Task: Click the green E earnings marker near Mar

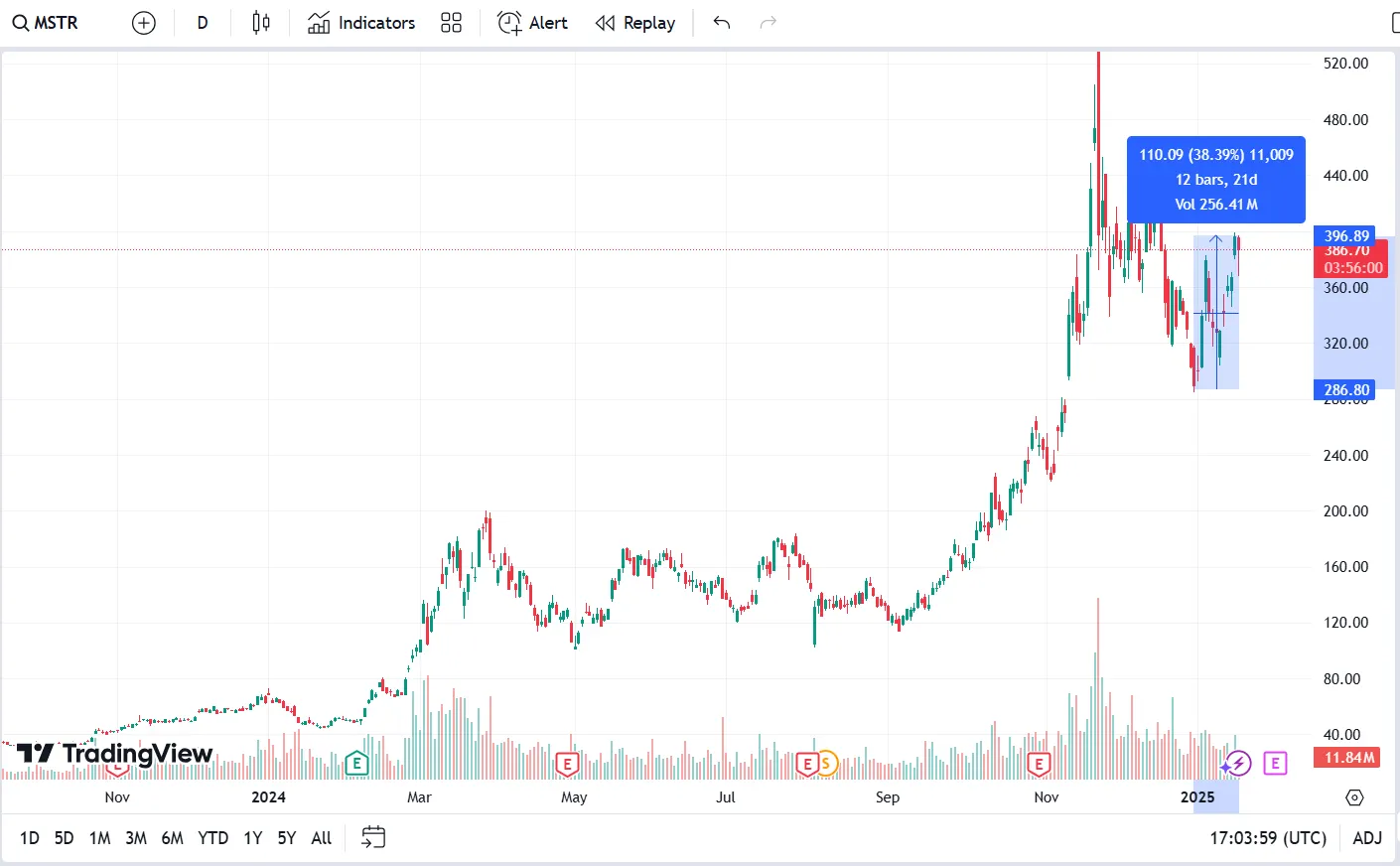Action: (356, 764)
